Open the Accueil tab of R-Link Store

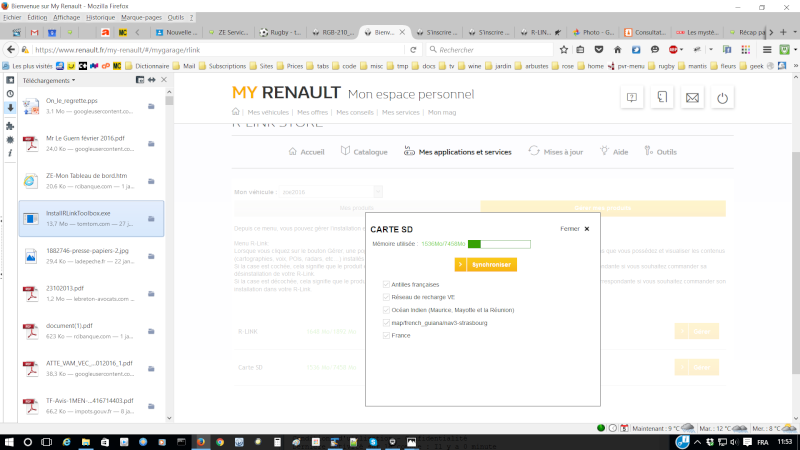(306, 152)
